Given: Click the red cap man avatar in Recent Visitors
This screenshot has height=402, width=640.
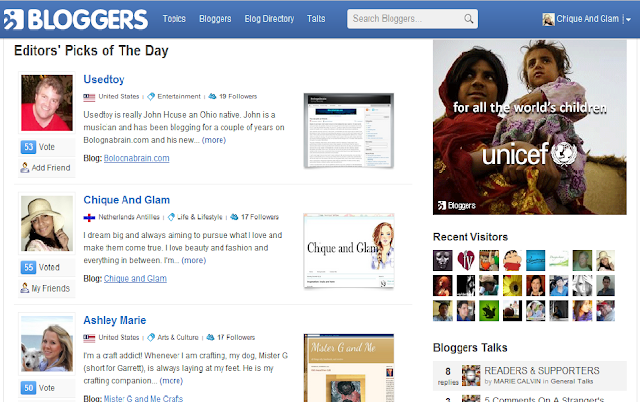Looking at the screenshot, I should (605, 311).
